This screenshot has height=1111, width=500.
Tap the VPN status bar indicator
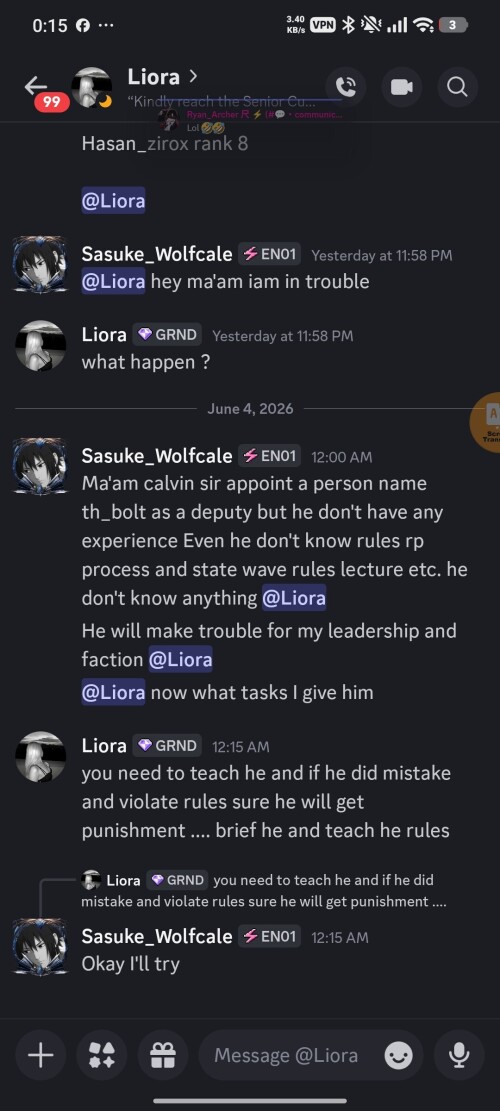[x=323, y=25]
